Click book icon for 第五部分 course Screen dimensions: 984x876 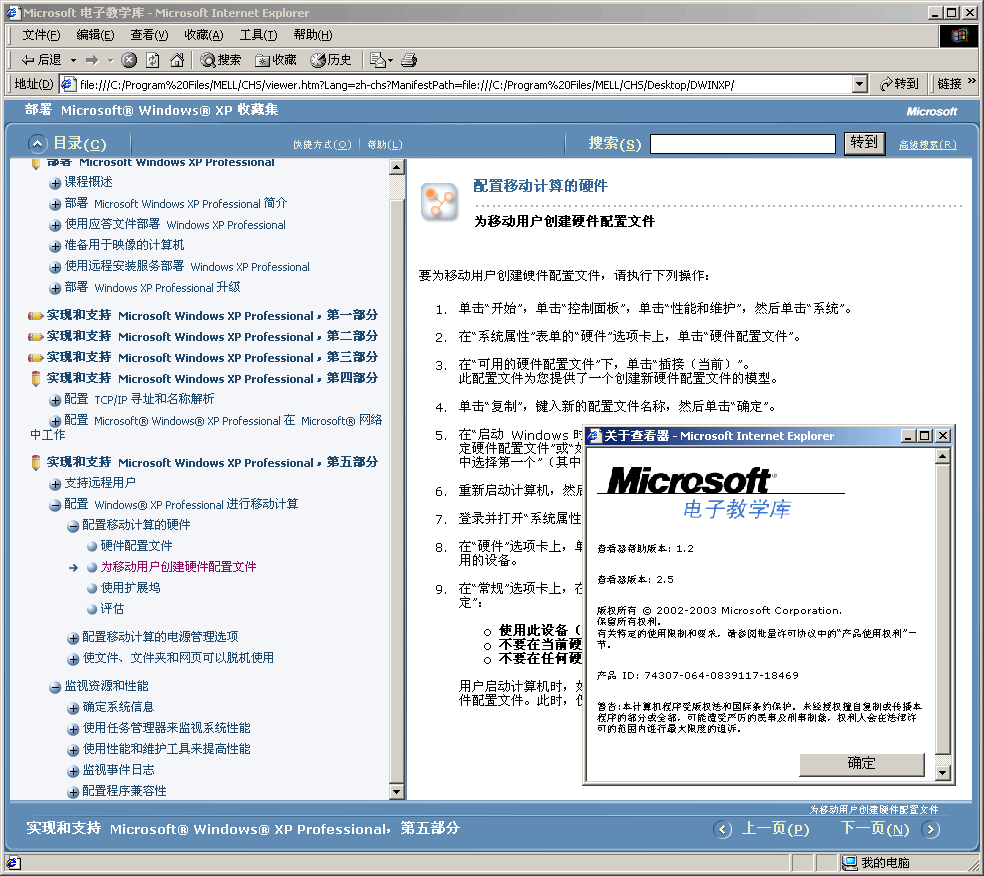(x=36, y=462)
